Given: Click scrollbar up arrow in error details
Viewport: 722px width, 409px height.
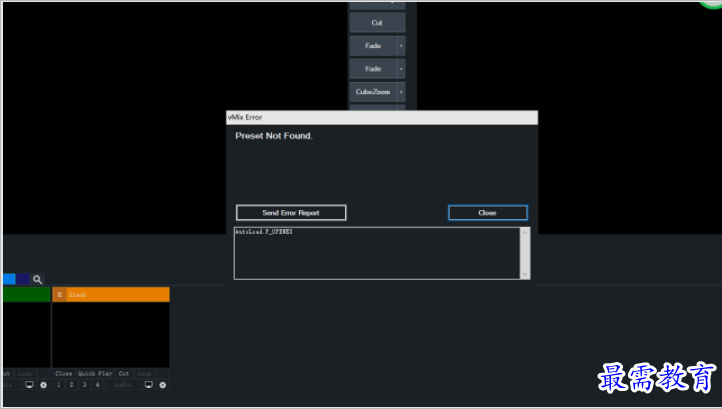Looking at the screenshot, I should pos(525,233).
